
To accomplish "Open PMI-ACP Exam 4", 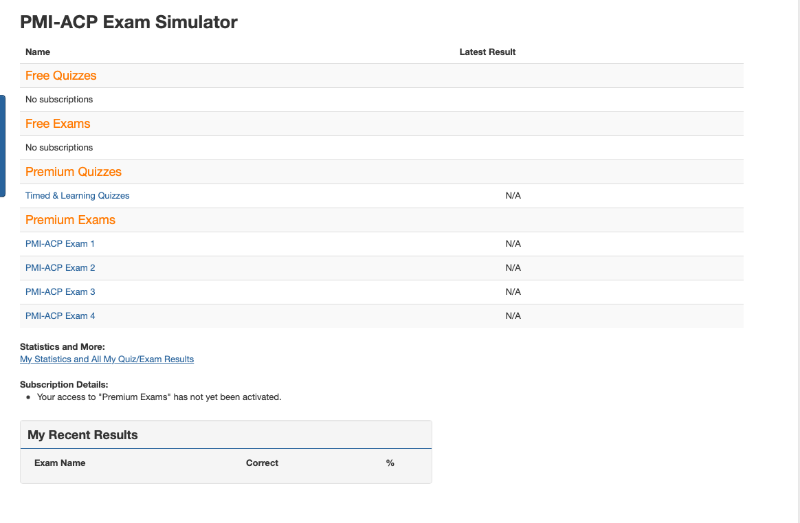I will pos(60,316).
